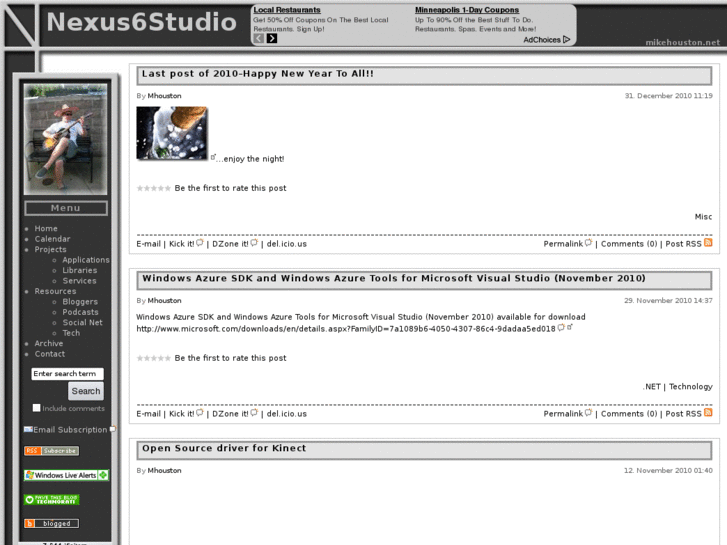Screen dimensions: 727x545
Task: Click the Misc category link
Action: (703, 217)
